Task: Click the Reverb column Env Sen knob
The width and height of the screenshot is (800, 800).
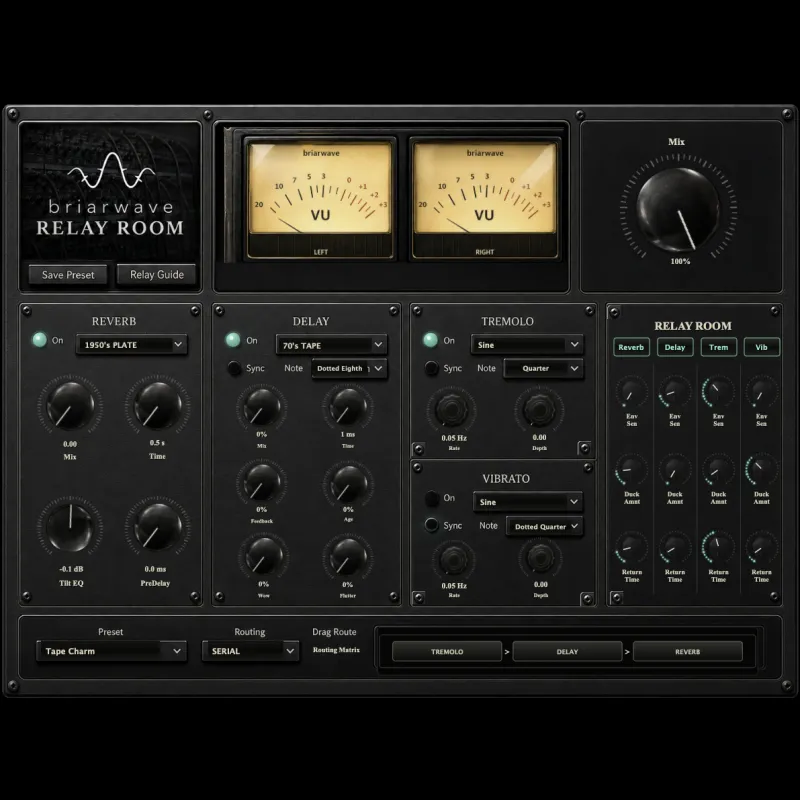Action: 632,393
